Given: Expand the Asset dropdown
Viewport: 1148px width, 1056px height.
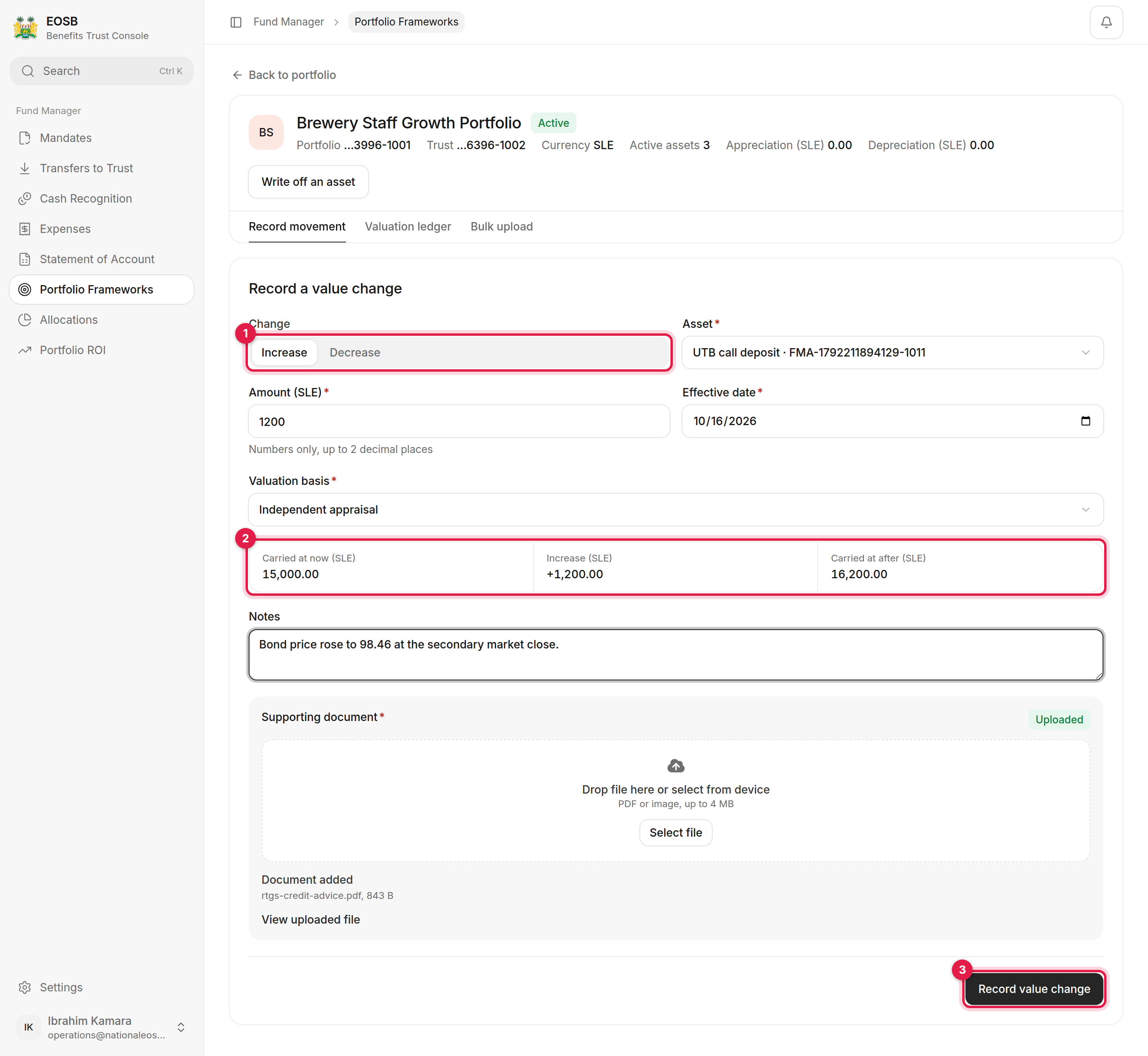Looking at the screenshot, I should click(x=892, y=353).
